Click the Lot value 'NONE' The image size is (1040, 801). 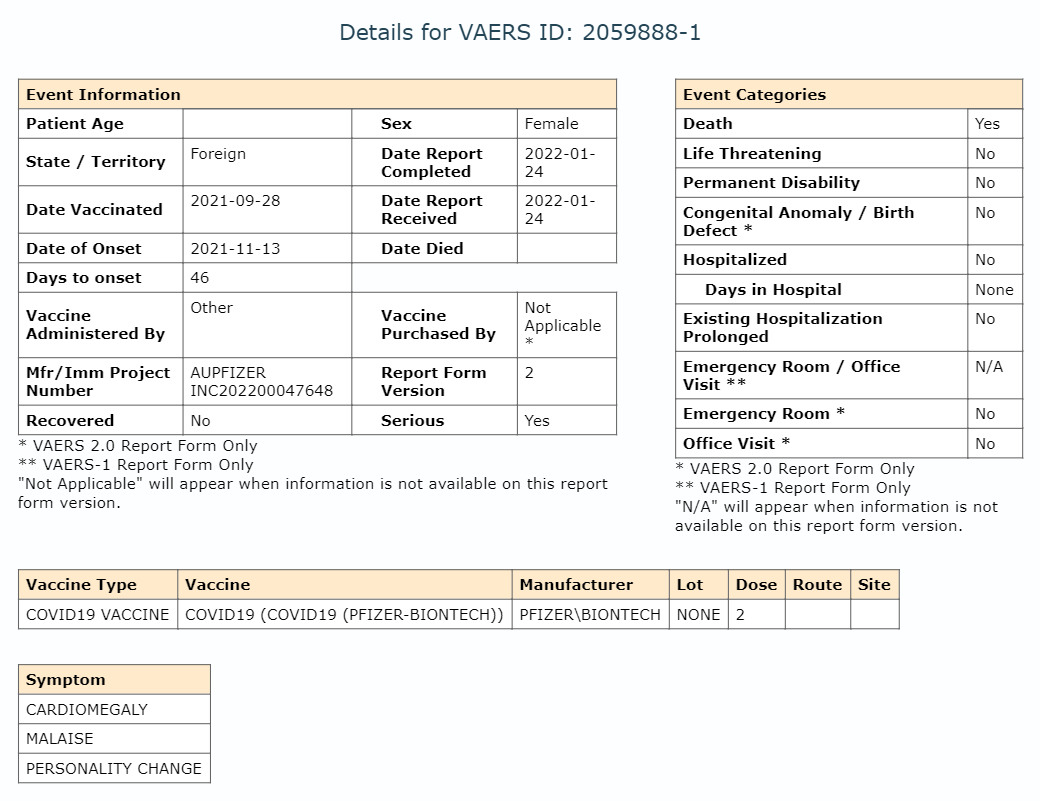click(x=698, y=615)
